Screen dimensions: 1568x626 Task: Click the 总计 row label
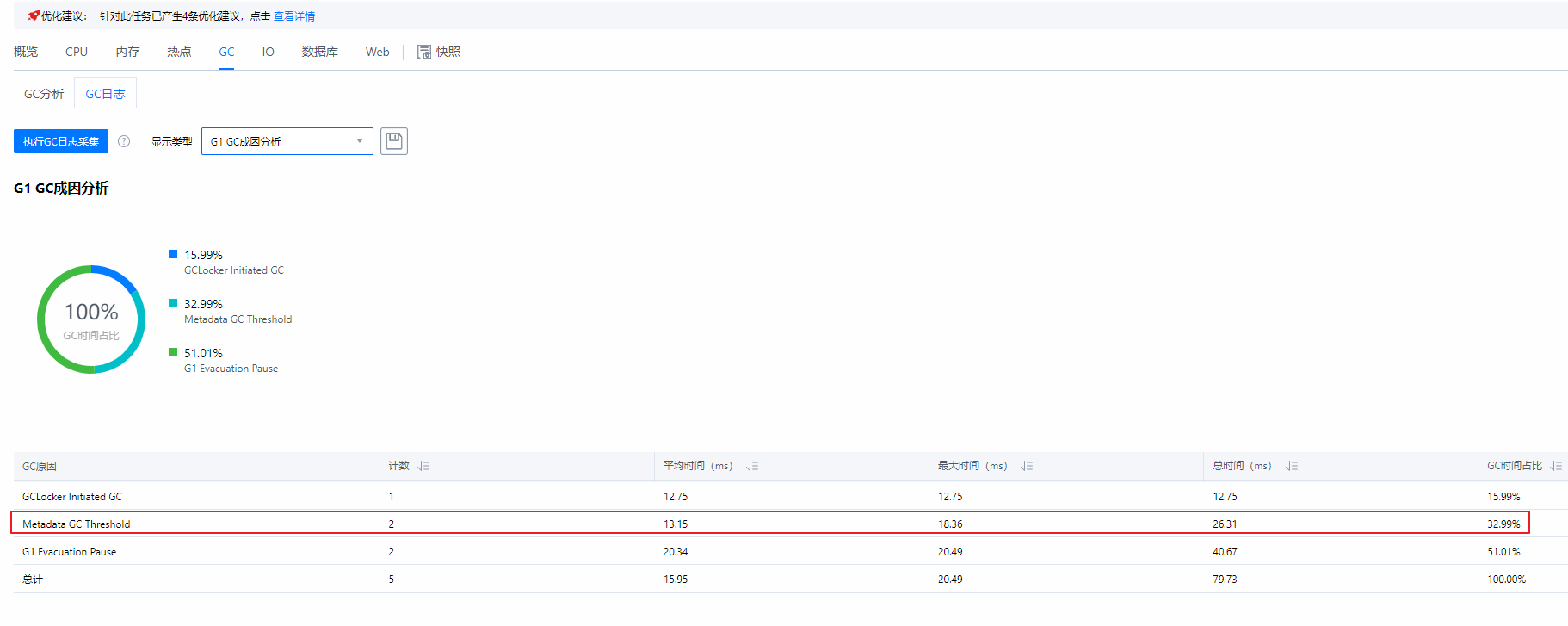click(33, 580)
